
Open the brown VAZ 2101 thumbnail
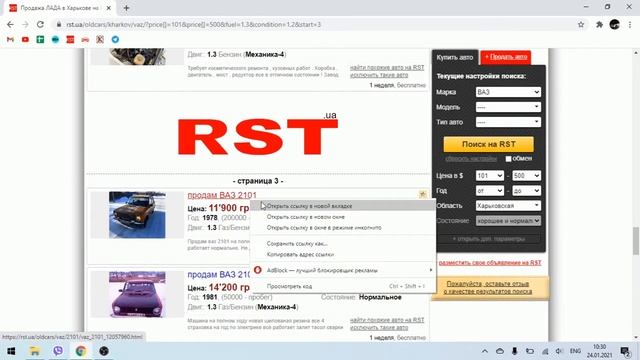tap(137, 215)
